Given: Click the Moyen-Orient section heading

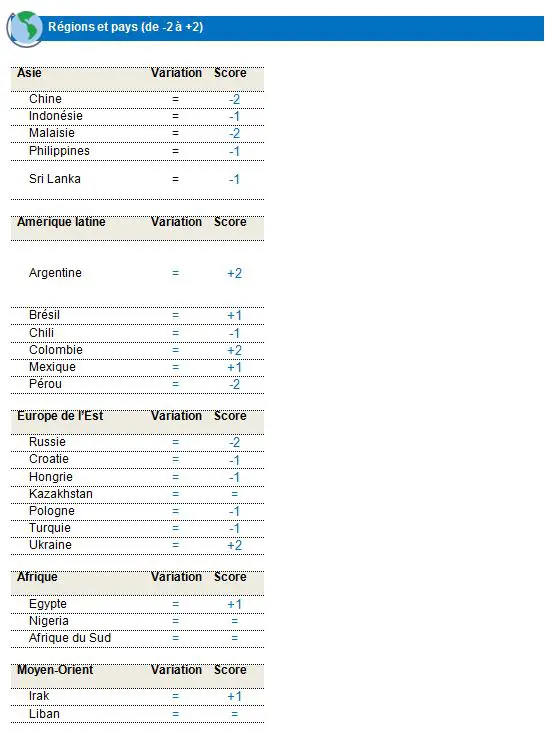Looking at the screenshot, I should tap(55, 670).
